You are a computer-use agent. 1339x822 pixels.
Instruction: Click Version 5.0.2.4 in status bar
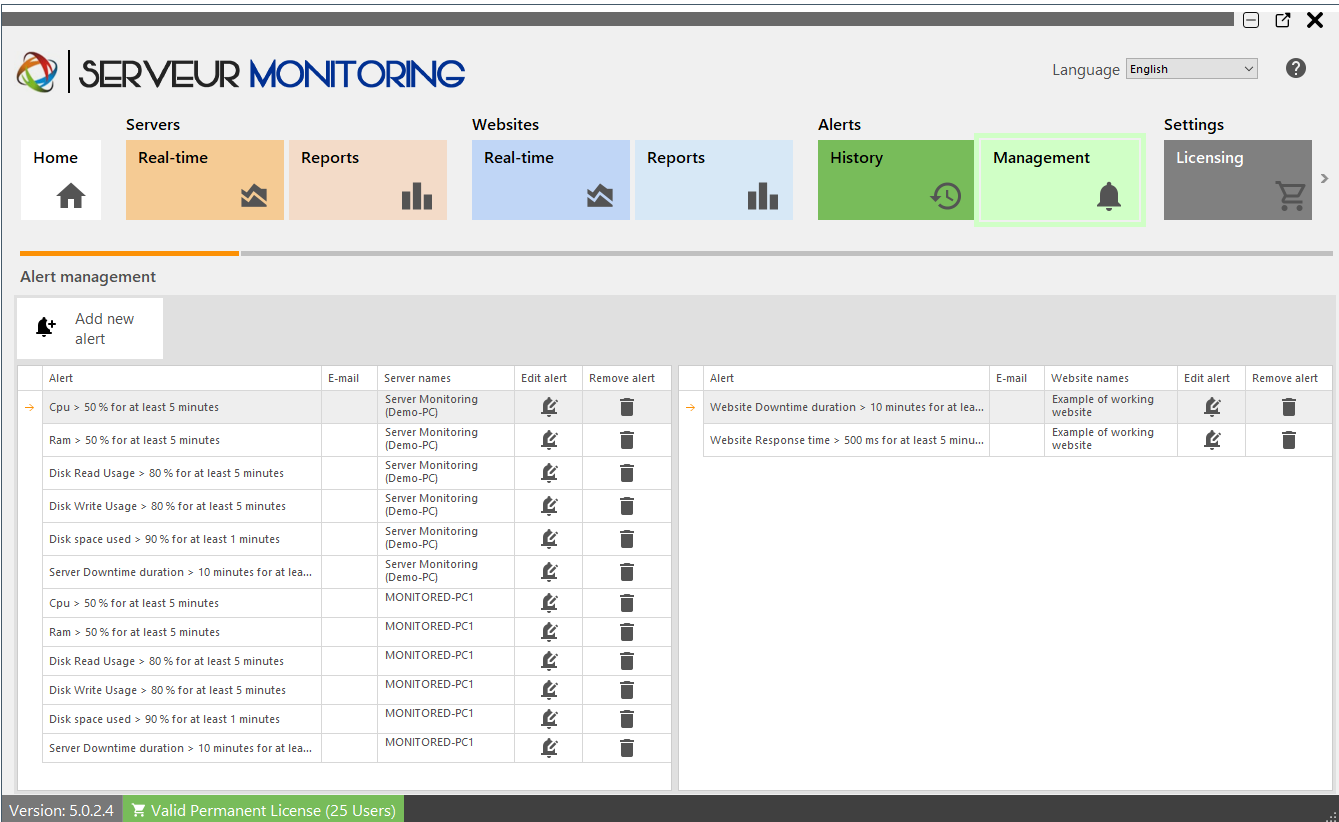[62, 810]
